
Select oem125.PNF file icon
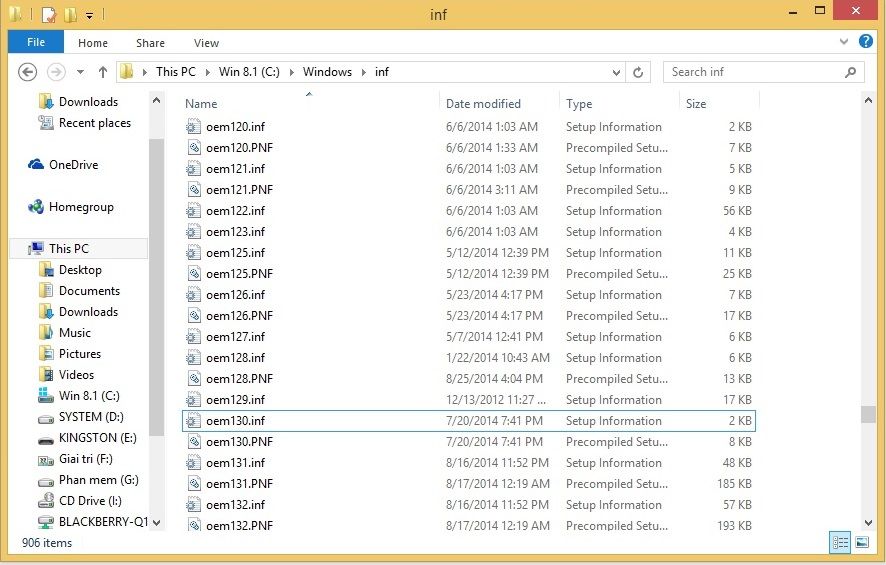[193, 273]
